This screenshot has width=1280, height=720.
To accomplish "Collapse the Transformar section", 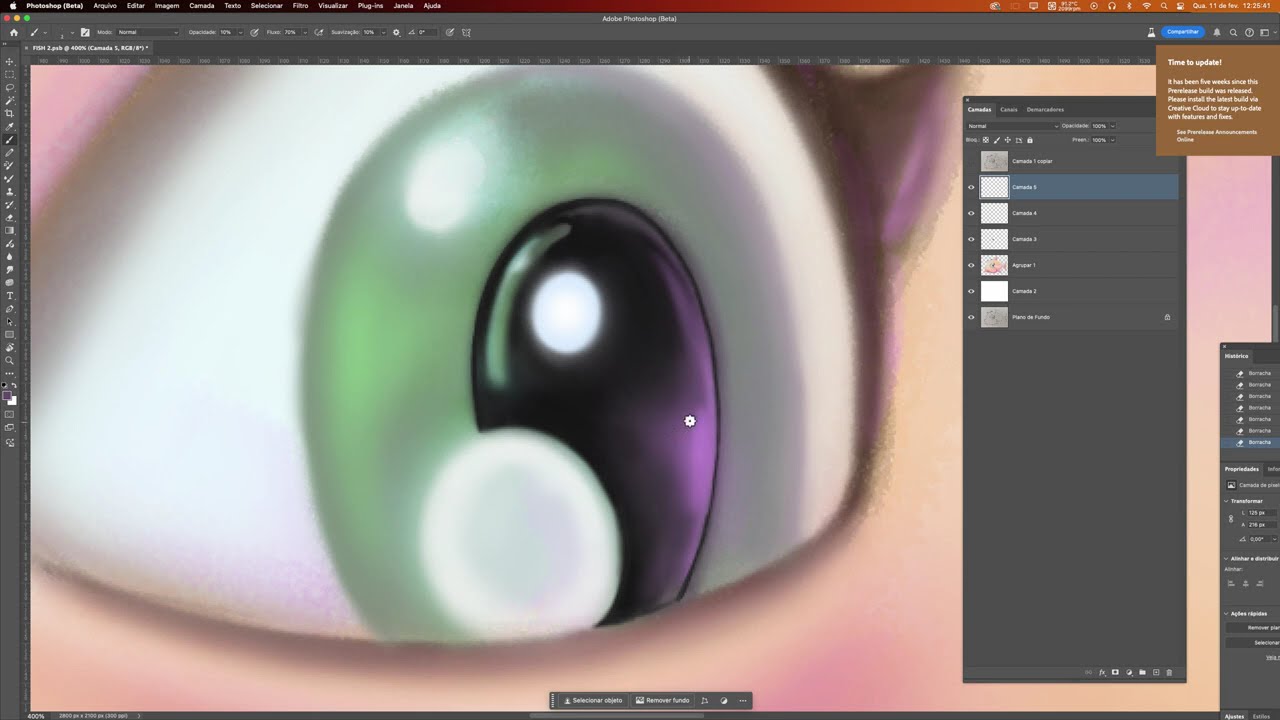I will click(x=1227, y=501).
